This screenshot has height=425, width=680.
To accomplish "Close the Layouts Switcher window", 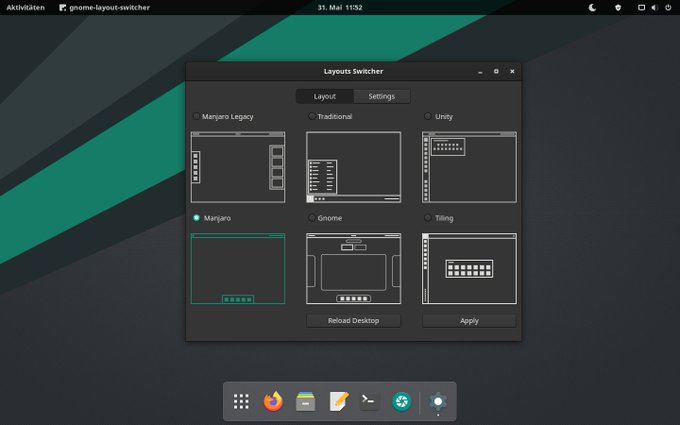I will pyautogui.click(x=512, y=72).
